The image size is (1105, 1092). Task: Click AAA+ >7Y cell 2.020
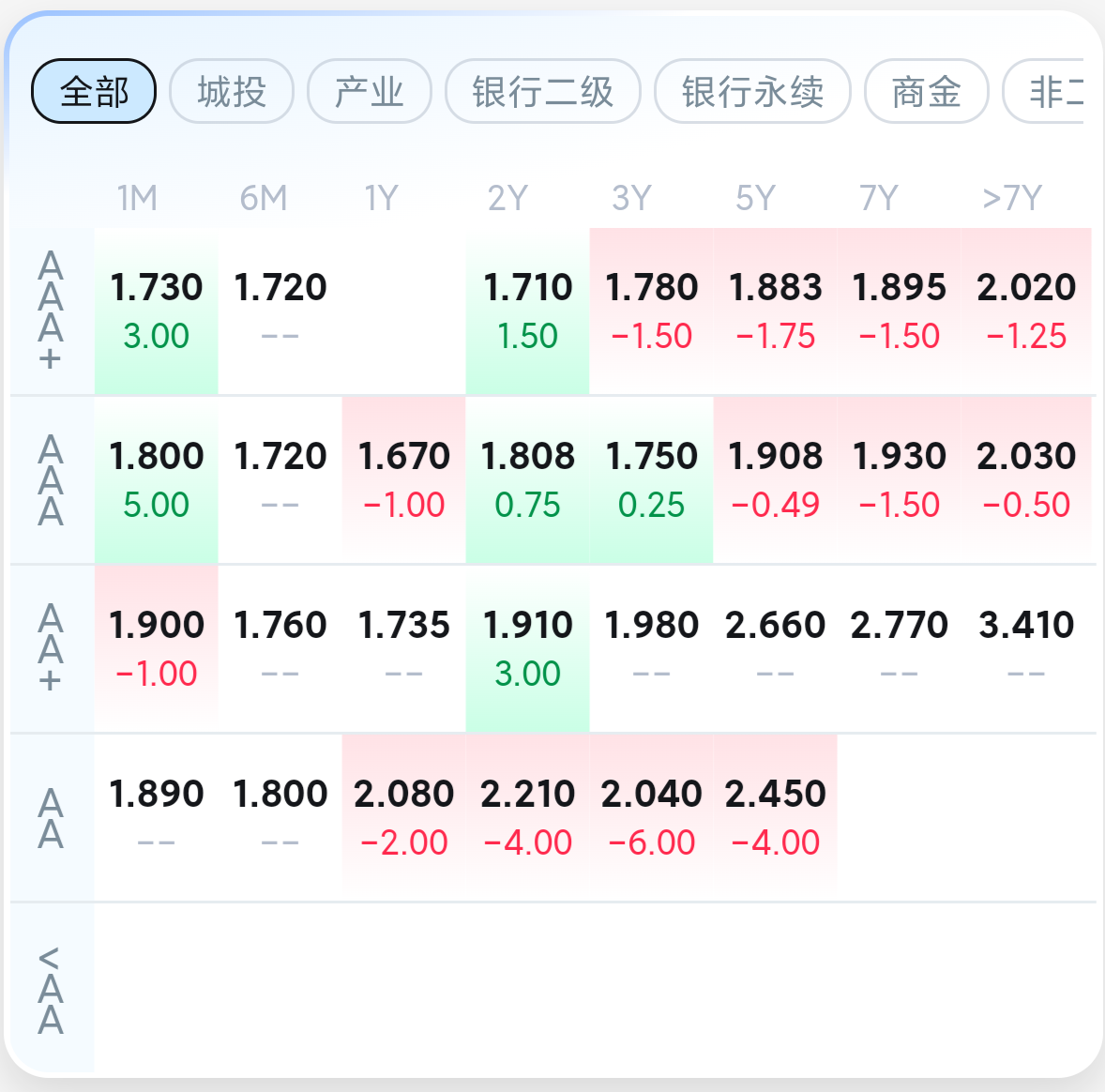point(1026,311)
